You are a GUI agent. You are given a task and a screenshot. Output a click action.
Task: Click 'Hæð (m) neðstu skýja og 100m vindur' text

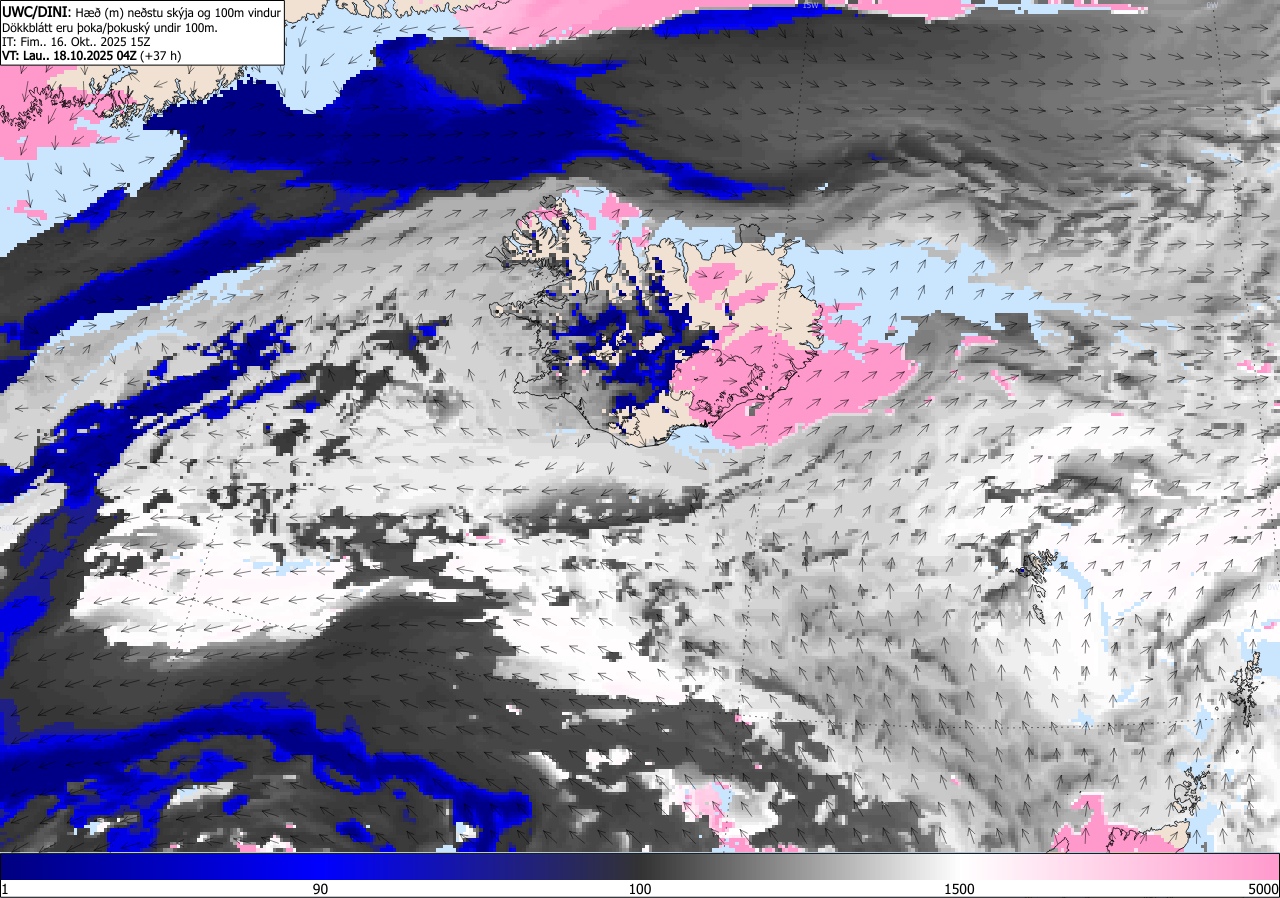[178, 11]
